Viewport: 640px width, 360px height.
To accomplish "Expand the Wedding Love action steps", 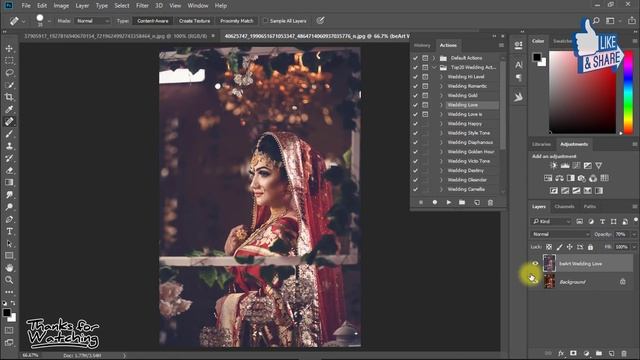I will click(x=441, y=105).
